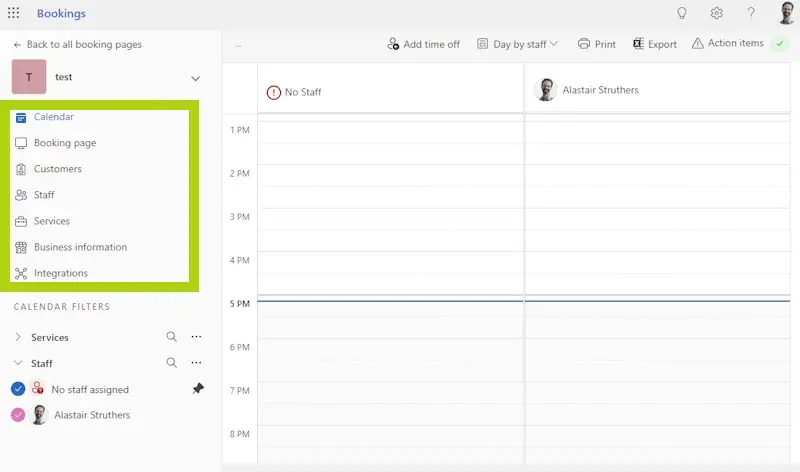
Task: Click the pin icon beside No staff assigned
Action: click(197, 389)
